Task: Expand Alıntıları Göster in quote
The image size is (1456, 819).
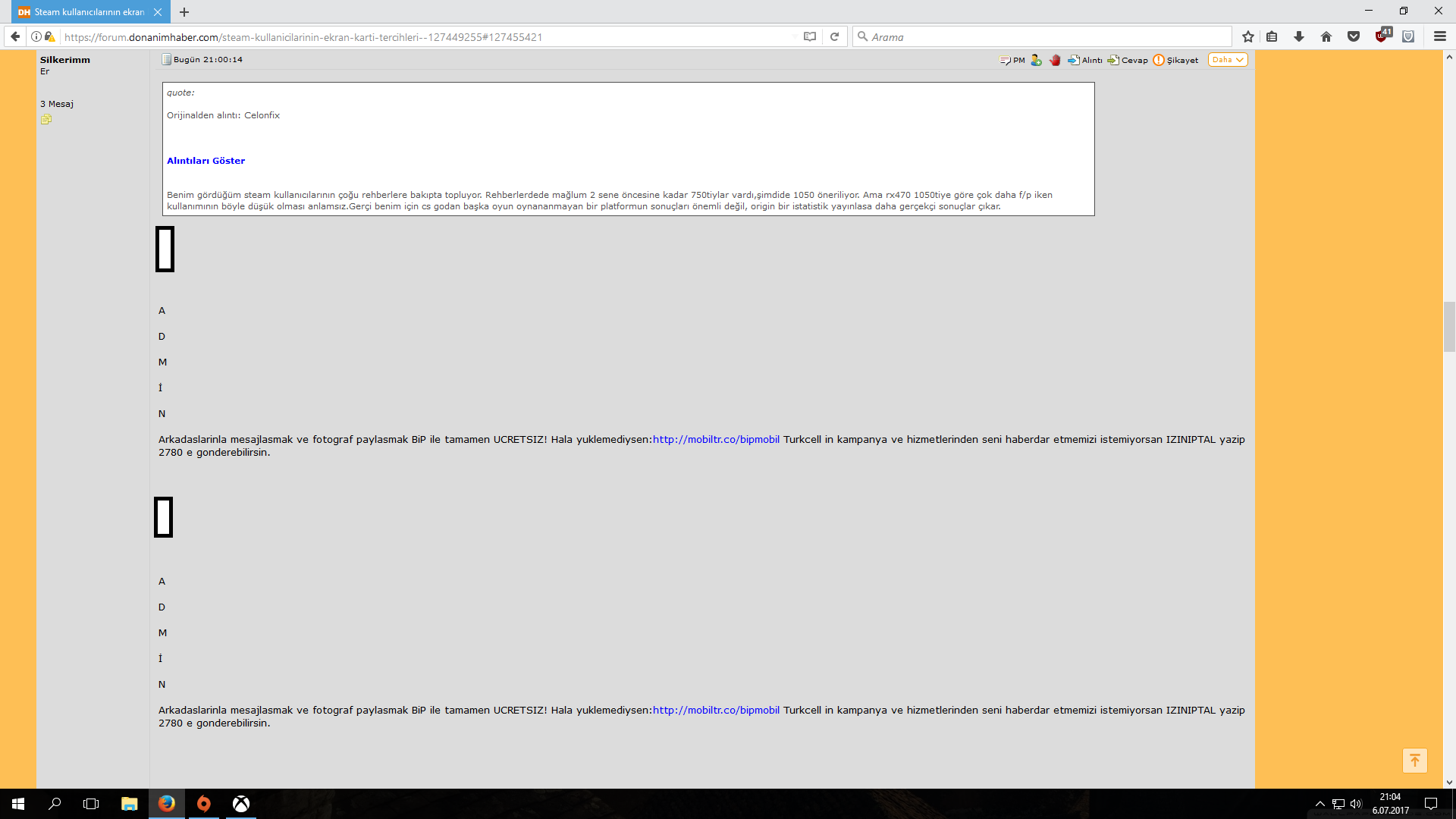Action: [206, 161]
